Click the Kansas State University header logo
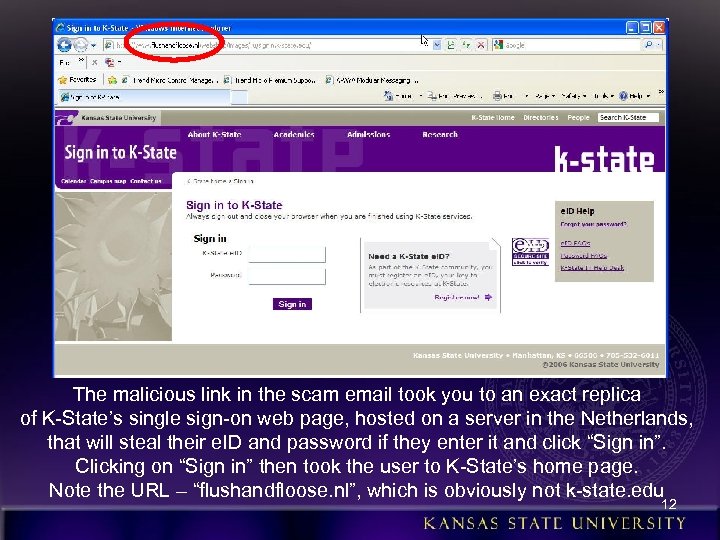The height and width of the screenshot is (540, 720). 106,118
